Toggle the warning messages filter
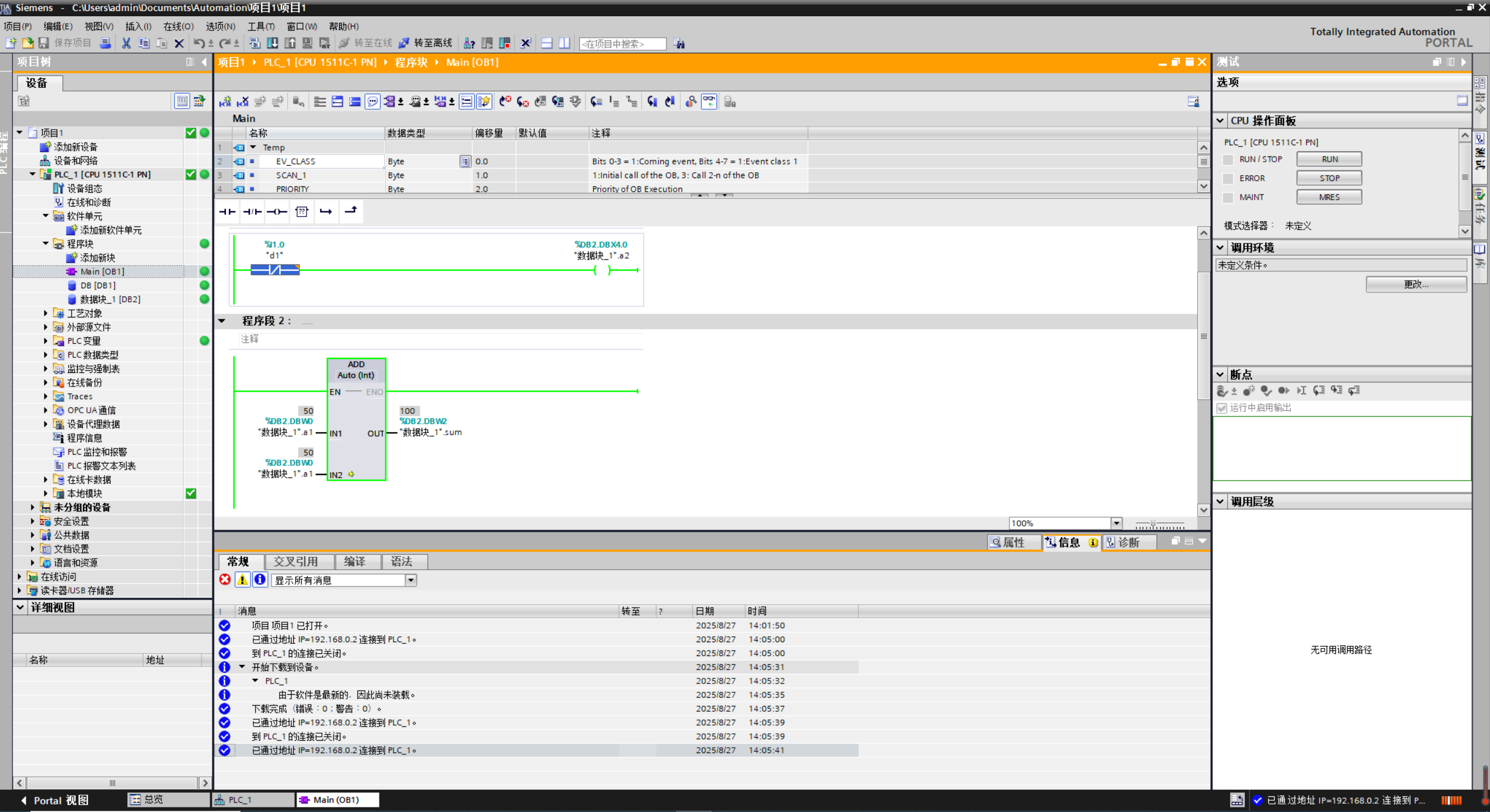Viewport: 1490px width, 812px height. click(242, 580)
